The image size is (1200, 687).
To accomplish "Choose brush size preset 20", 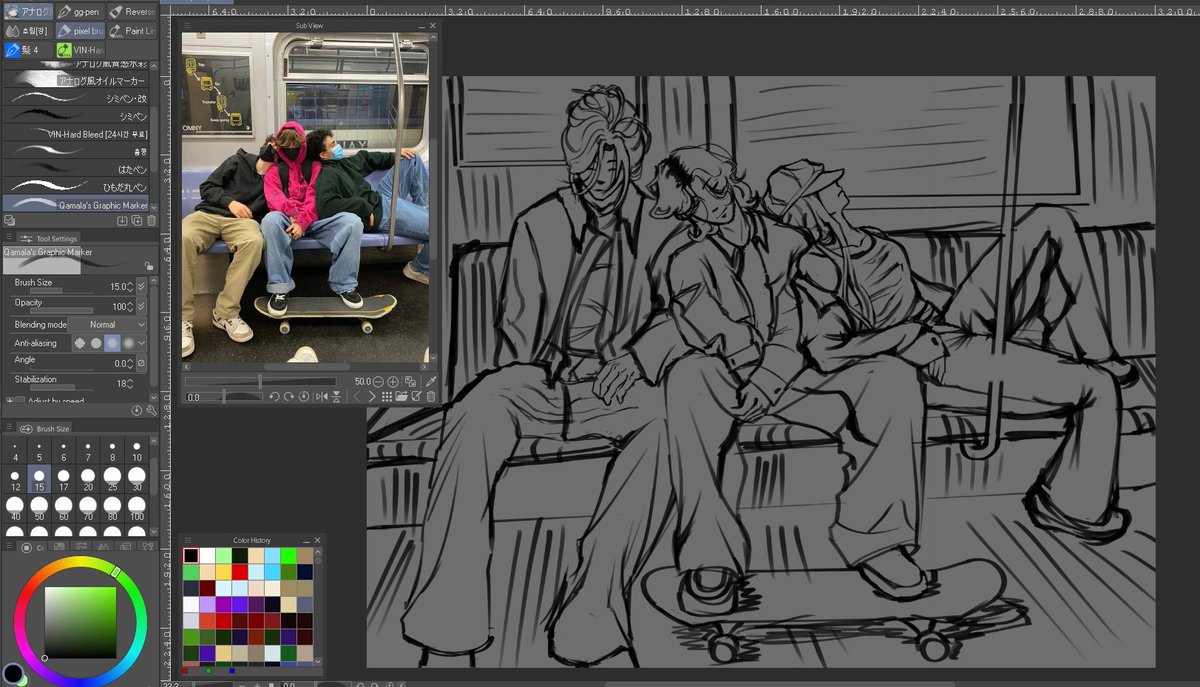I will pyautogui.click(x=88, y=479).
